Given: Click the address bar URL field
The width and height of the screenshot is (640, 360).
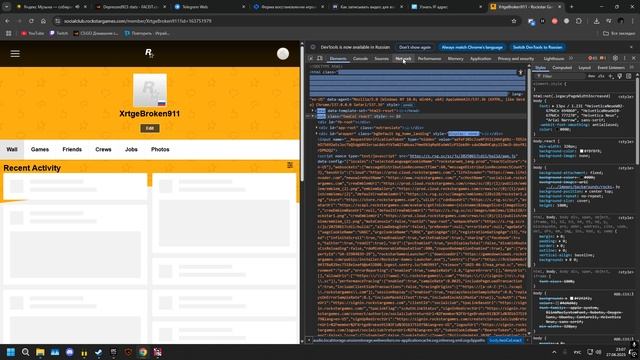Looking at the screenshot, I should [x=286, y=21].
